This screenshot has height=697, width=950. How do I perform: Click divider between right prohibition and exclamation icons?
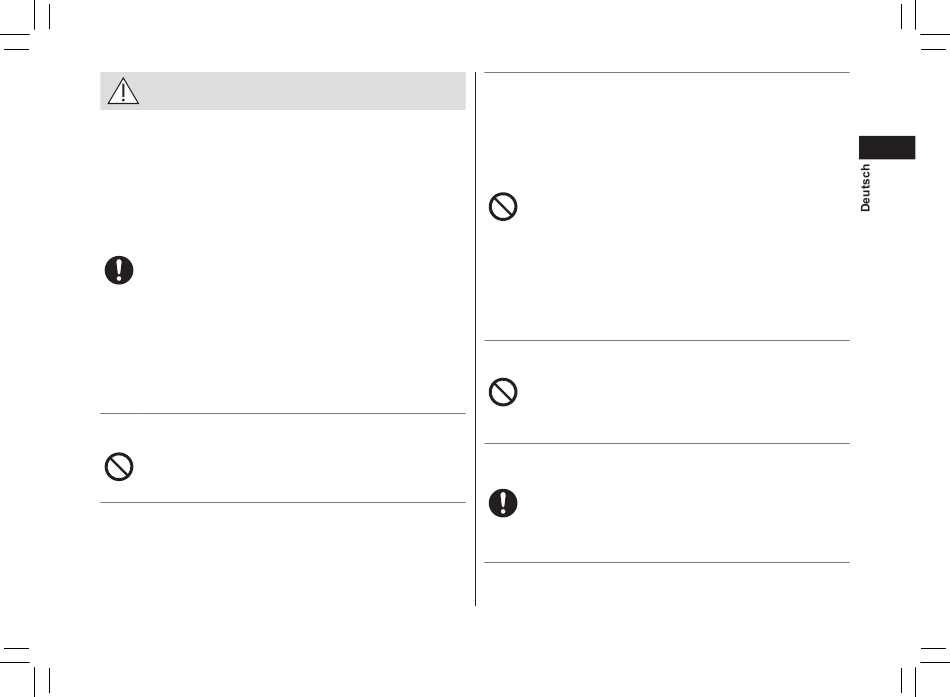[x=667, y=444]
